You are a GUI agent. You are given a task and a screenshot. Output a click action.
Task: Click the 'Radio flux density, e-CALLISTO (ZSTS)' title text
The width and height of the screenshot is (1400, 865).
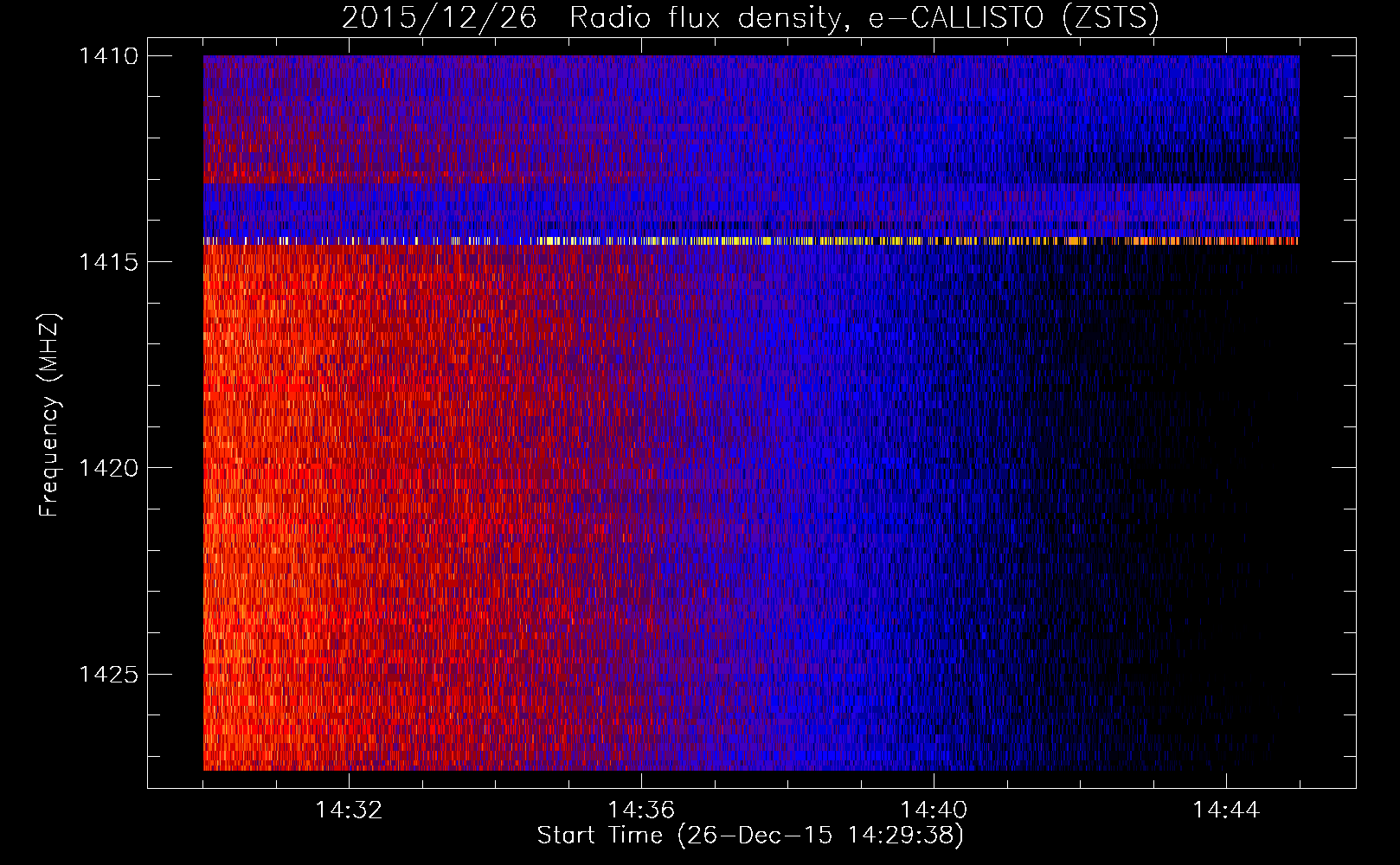(x=864, y=18)
